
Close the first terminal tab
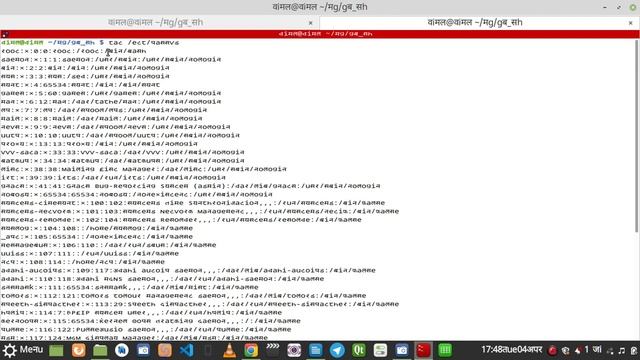[311, 23]
